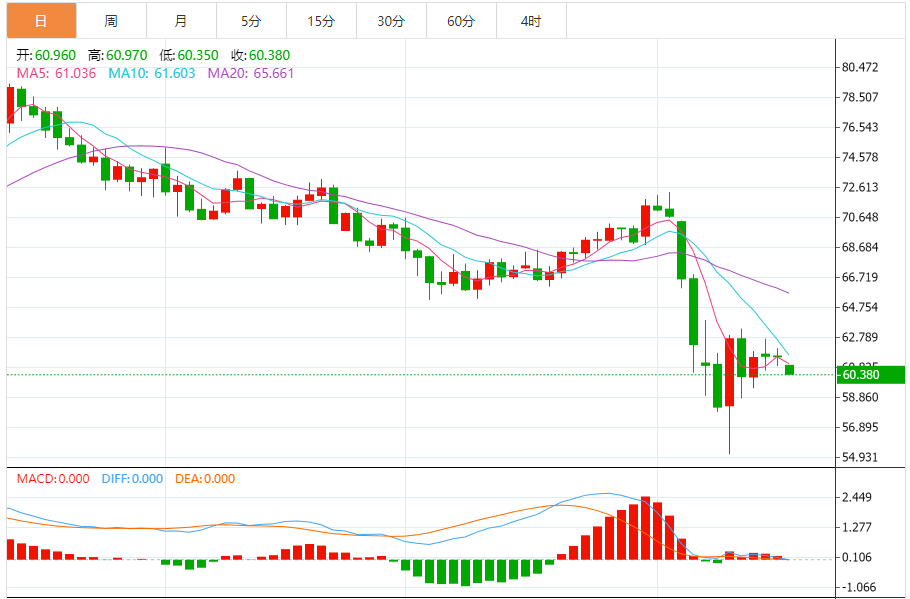
Task: Click the 70.648 price axis label
Action: click(x=860, y=217)
